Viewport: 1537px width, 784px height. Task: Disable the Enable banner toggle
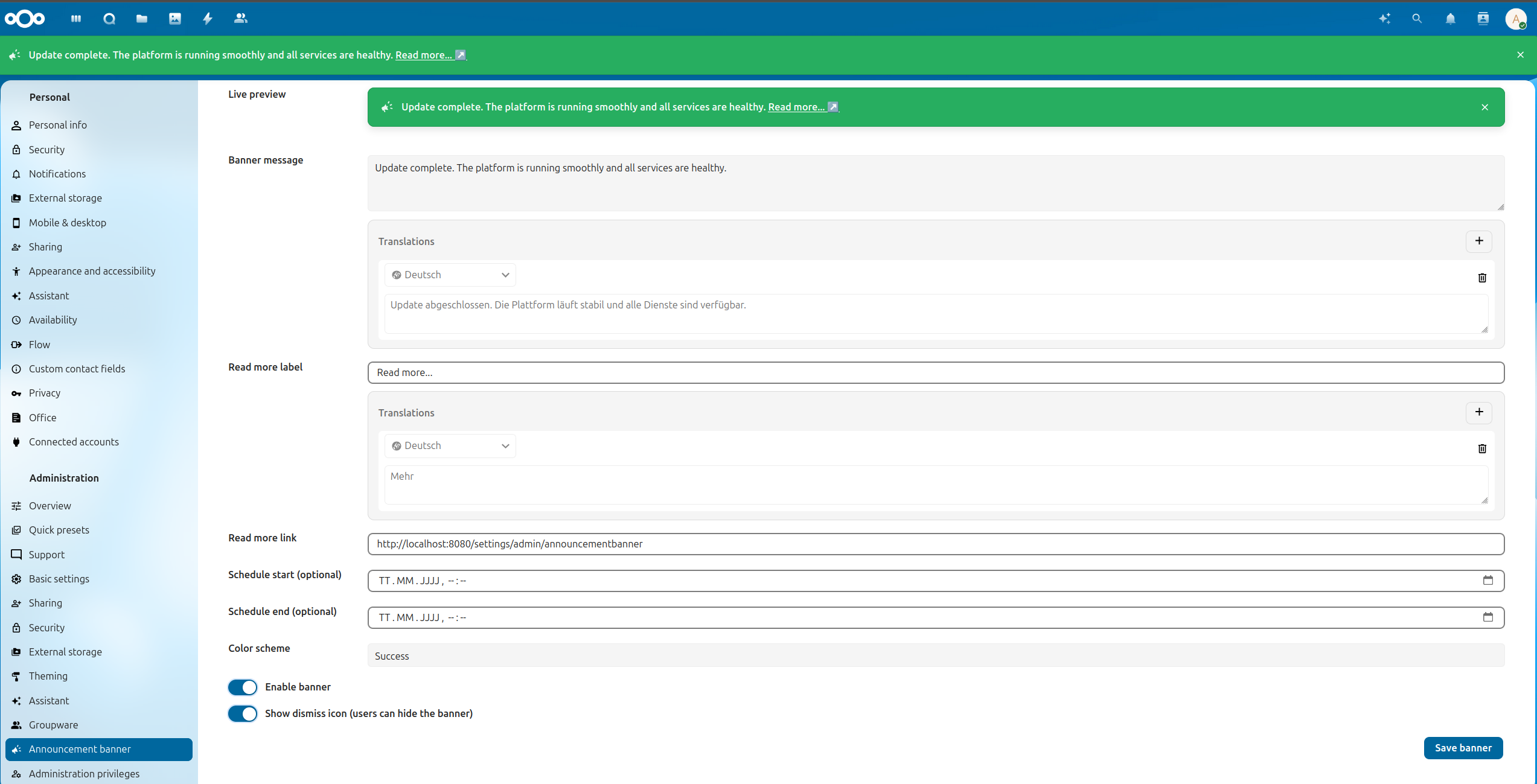[242, 687]
